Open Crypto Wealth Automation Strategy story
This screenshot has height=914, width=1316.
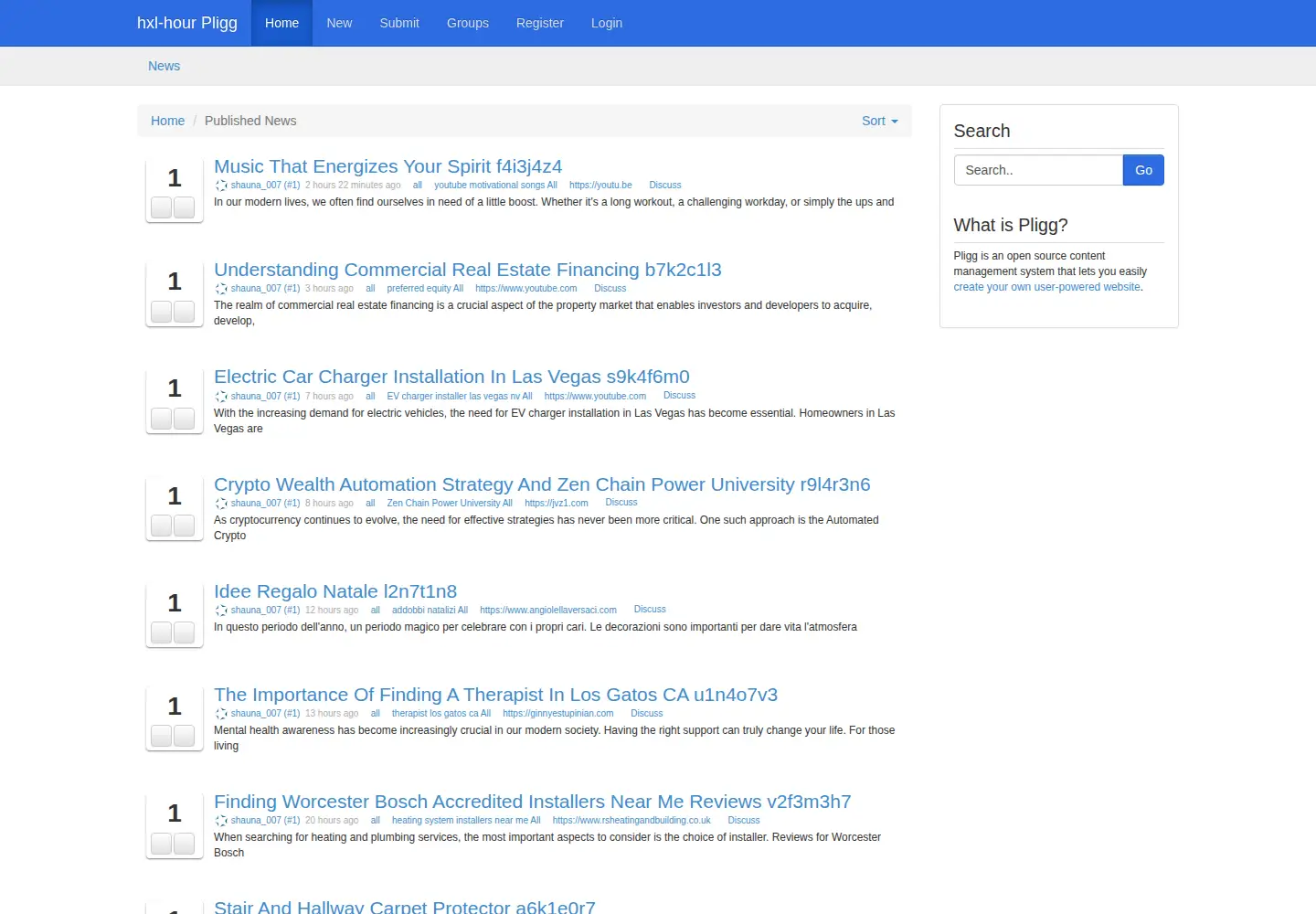coord(542,484)
